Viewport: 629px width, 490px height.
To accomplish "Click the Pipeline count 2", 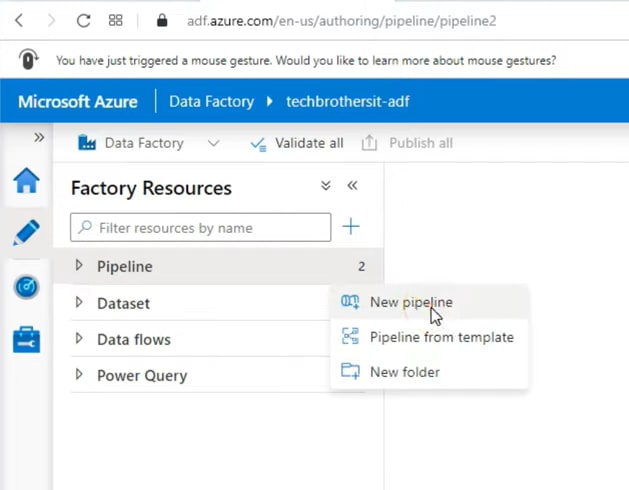I will click(x=361, y=266).
